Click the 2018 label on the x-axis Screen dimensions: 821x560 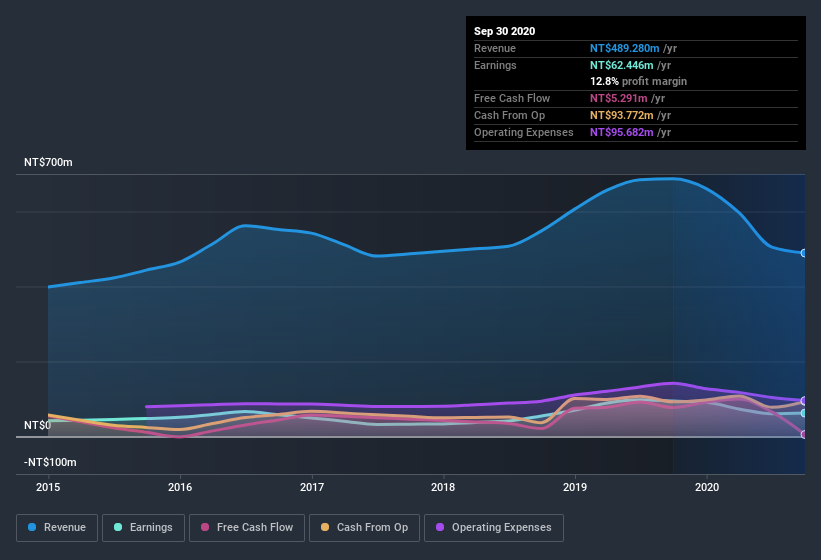click(443, 488)
